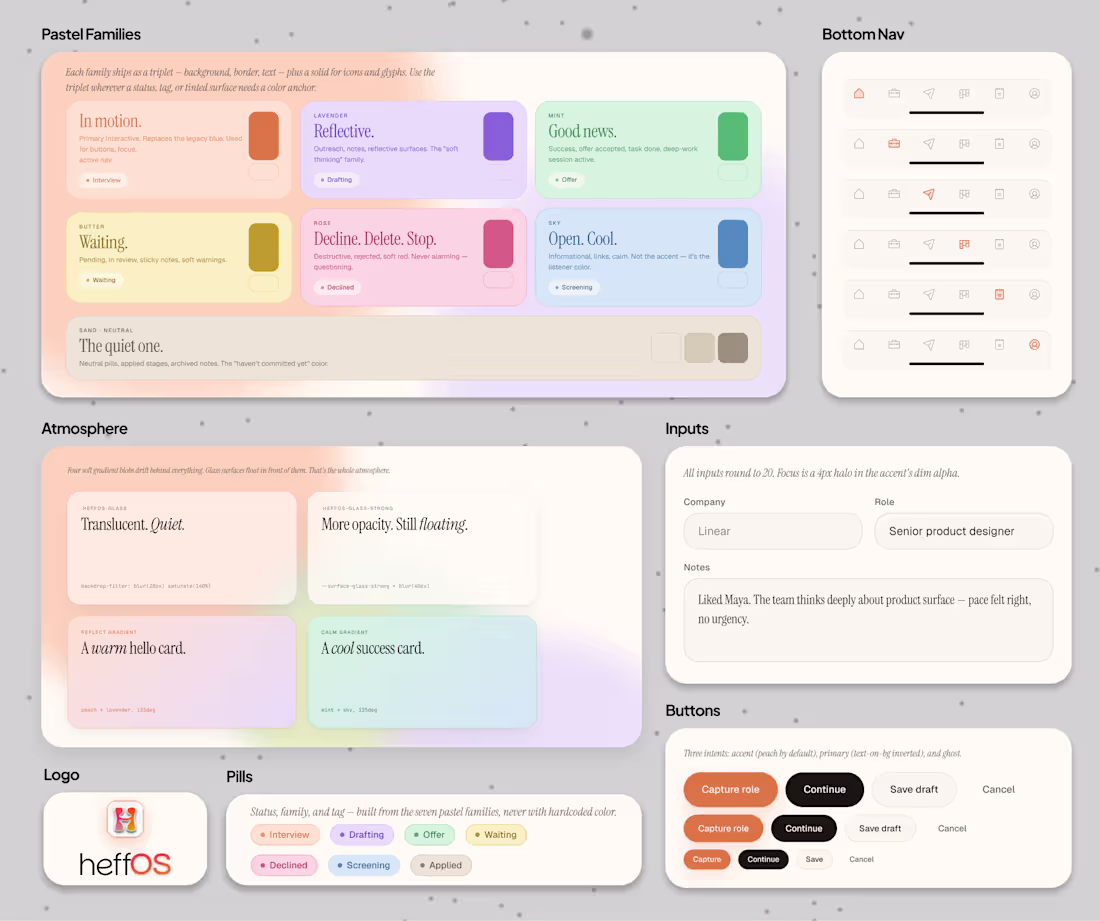Screen dimensions: 1100x921
Task: Tap the home icon in the briefcase-active nav row
Action: [859, 144]
